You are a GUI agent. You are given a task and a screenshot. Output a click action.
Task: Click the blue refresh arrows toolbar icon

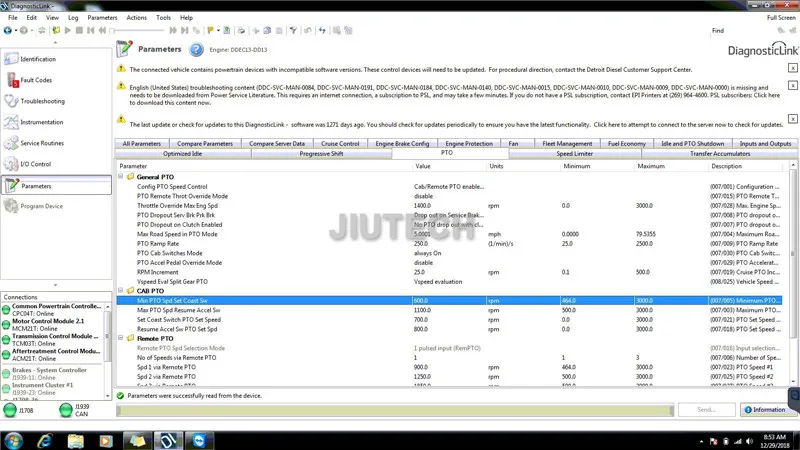coord(322,31)
